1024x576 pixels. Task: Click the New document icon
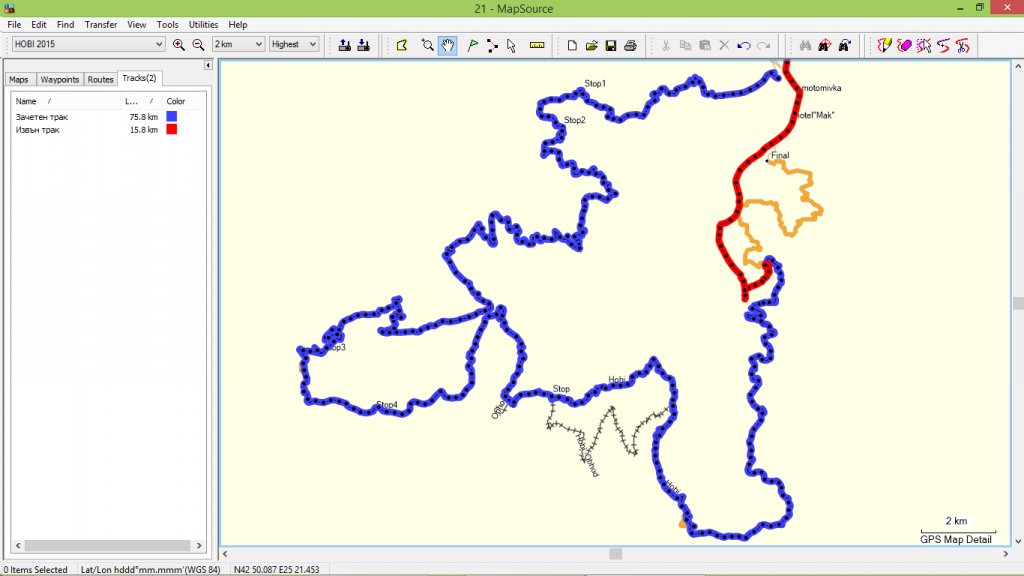click(572, 45)
